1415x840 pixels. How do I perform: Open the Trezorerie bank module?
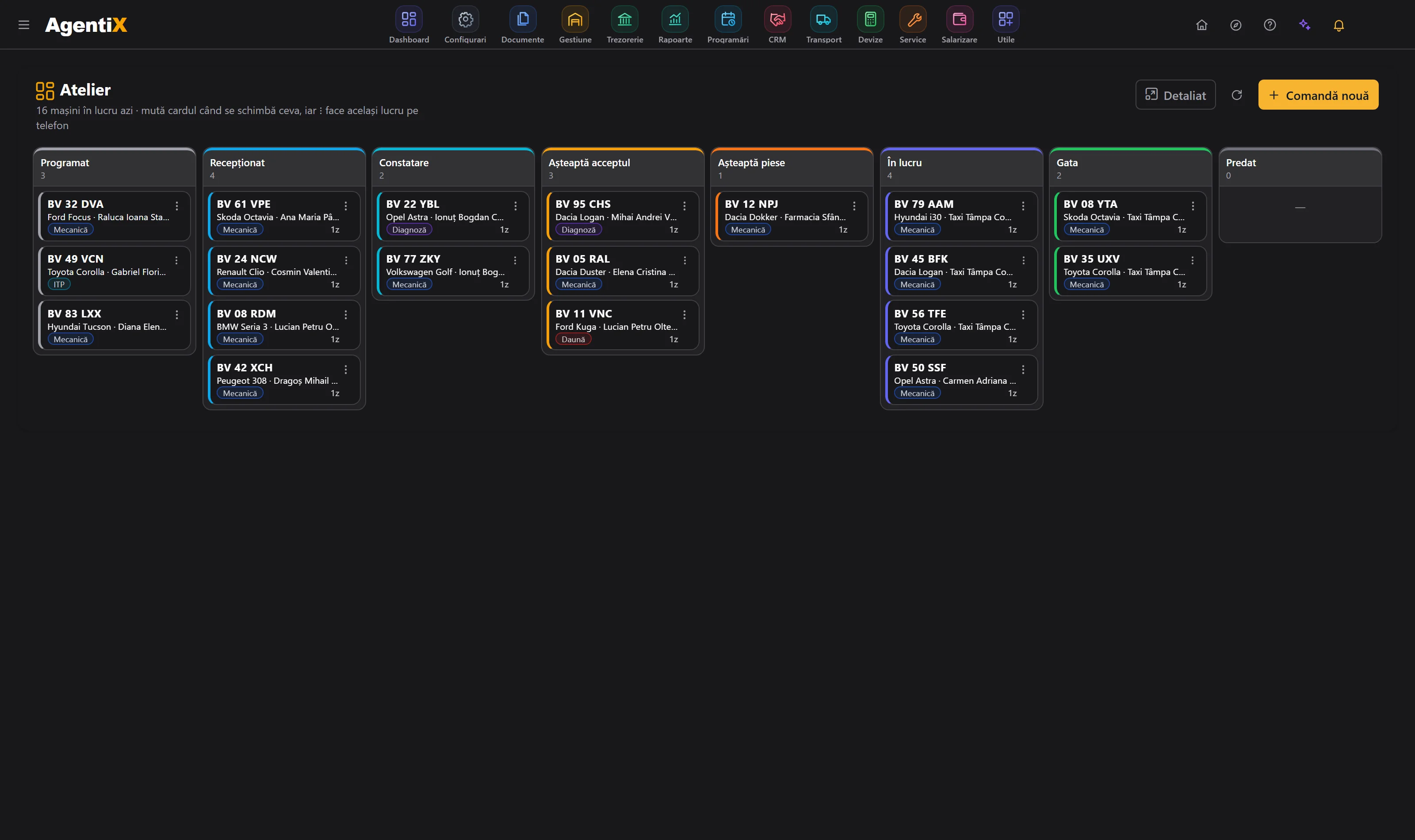624,26
